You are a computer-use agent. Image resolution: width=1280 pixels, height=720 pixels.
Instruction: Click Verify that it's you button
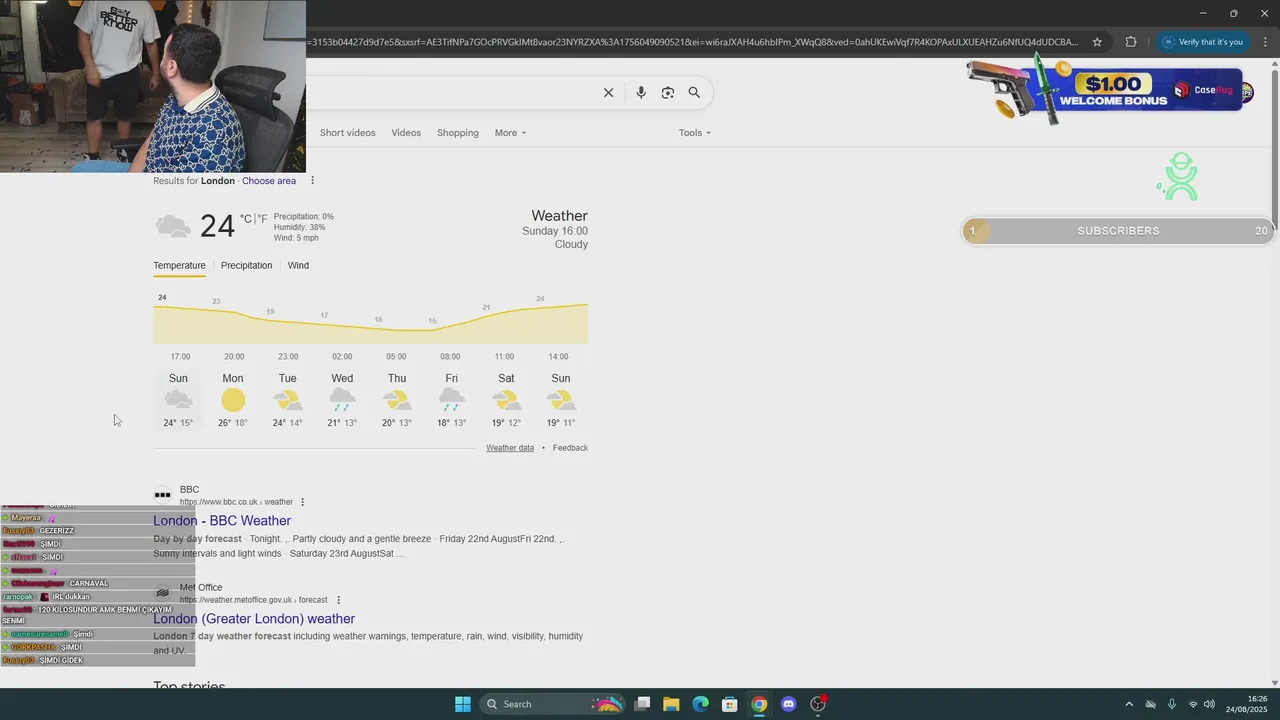tap(1201, 42)
